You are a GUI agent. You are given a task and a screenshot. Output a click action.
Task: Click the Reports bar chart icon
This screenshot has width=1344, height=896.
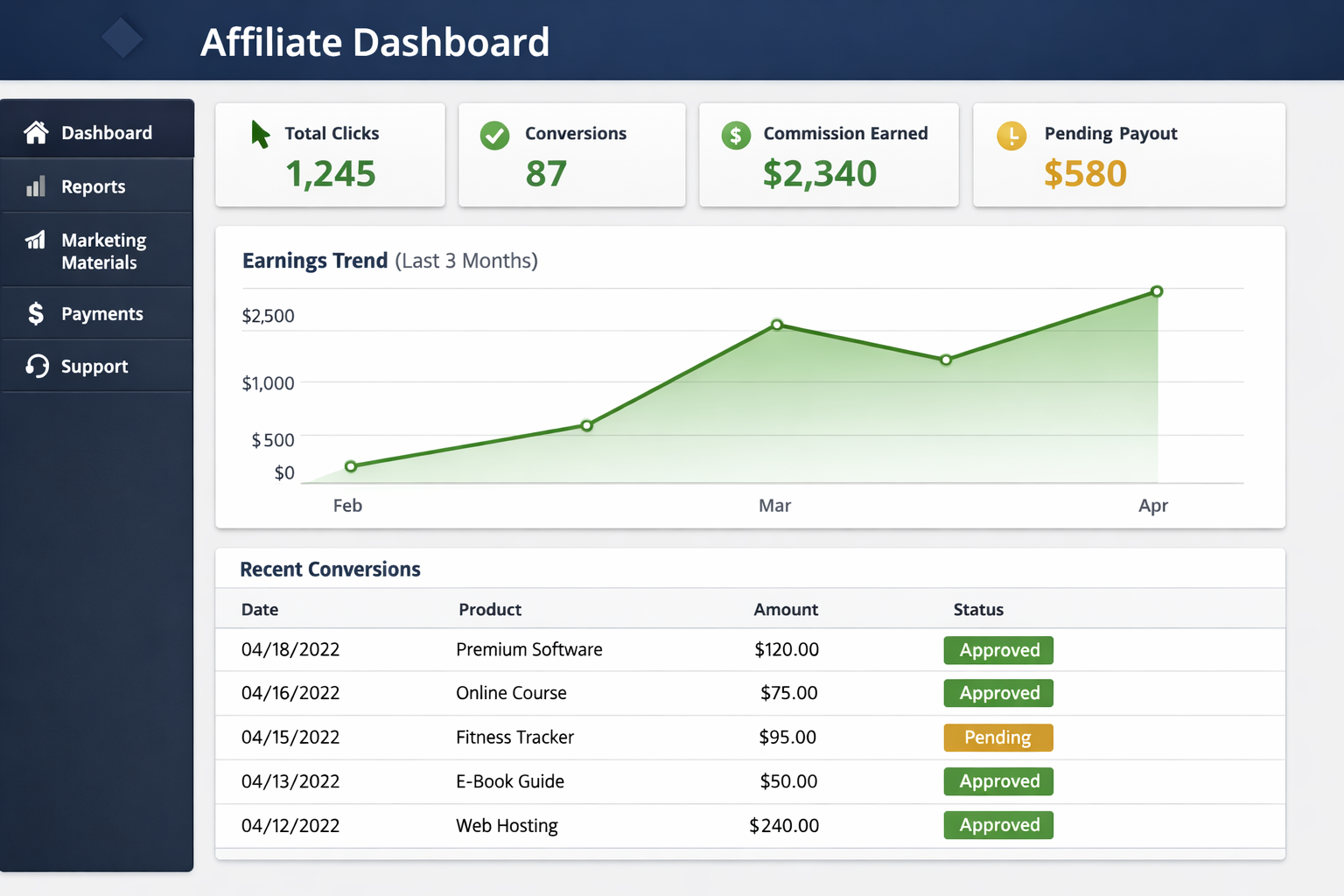tap(36, 186)
